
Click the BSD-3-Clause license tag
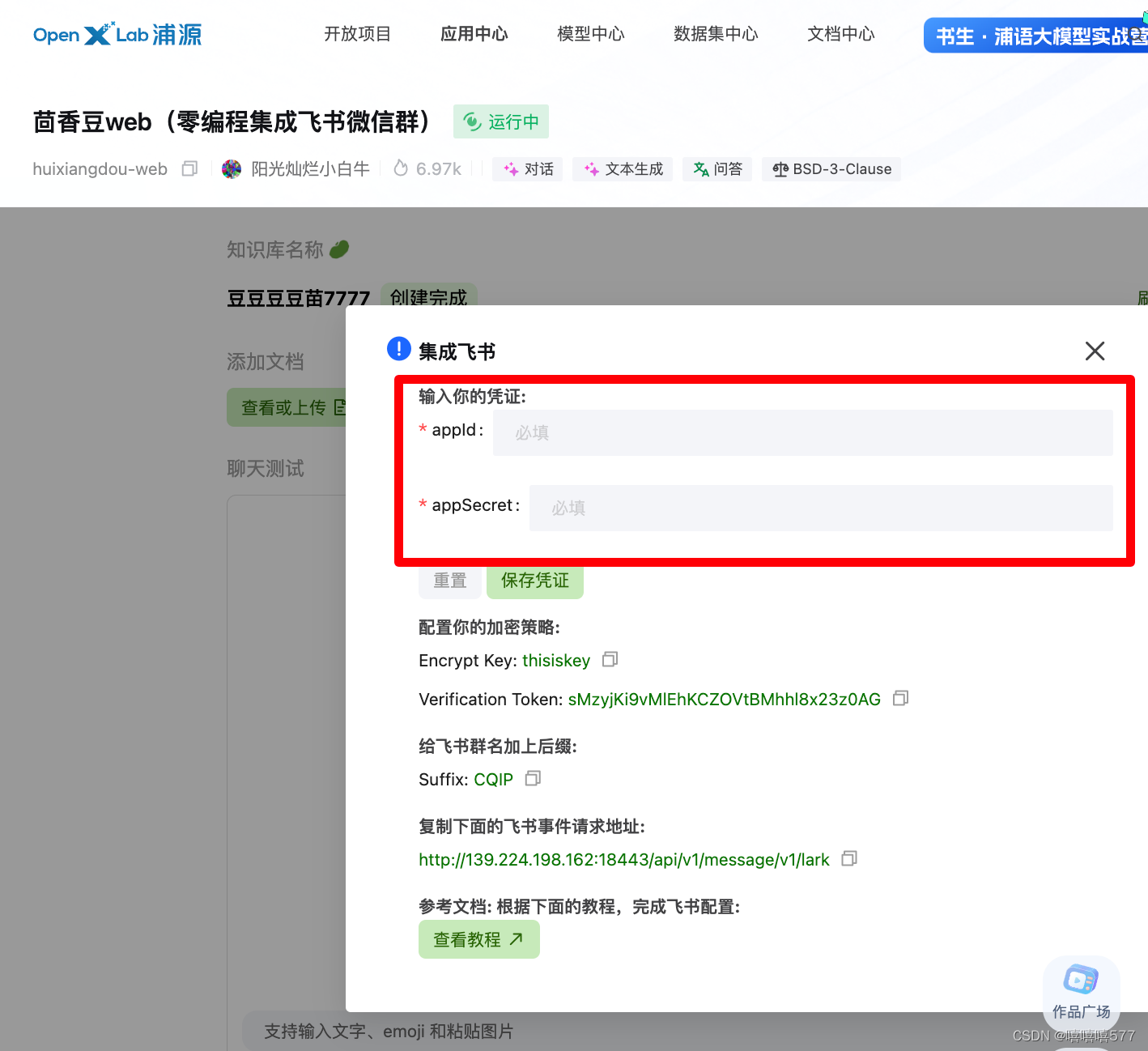[831, 169]
